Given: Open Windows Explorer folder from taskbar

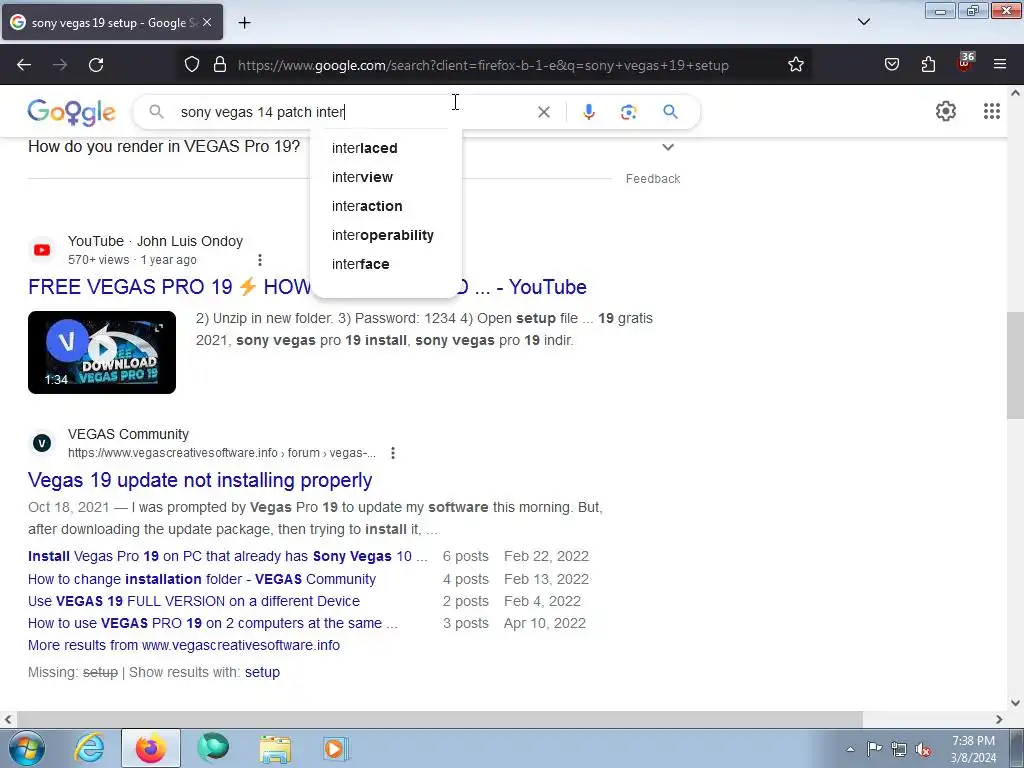Looking at the screenshot, I should tap(275, 748).
